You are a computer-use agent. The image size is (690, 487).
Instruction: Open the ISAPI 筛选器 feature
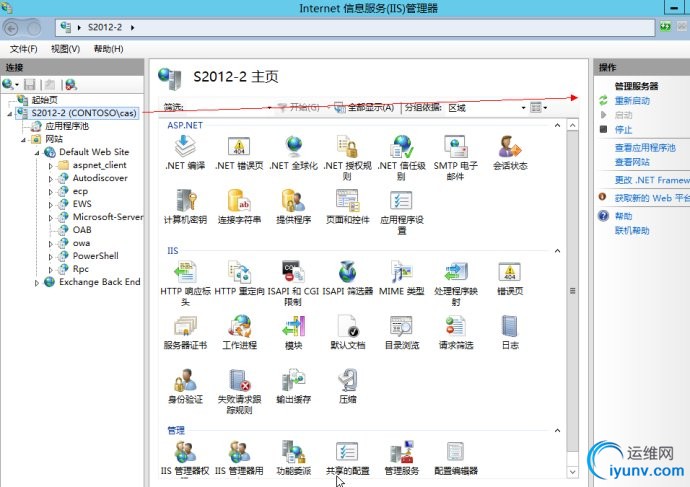347,278
